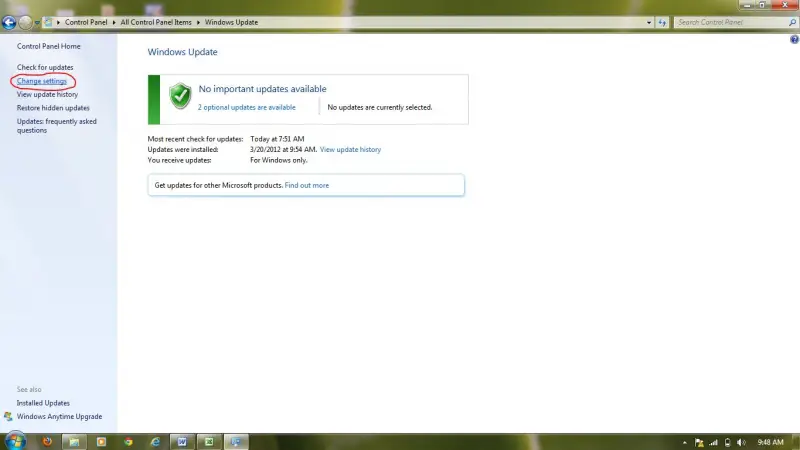Click Find out more link
800x450 pixels.
coord(307,185)
